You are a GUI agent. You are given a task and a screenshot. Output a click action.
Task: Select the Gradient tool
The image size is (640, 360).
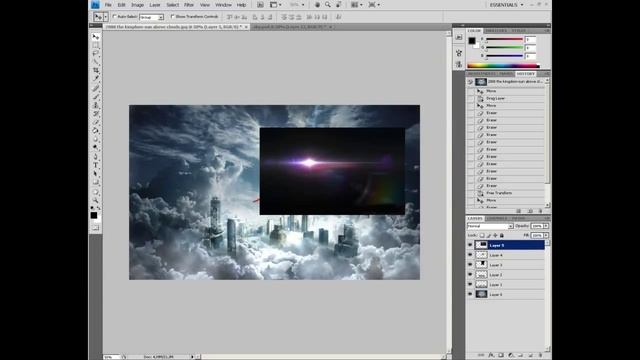96,131
